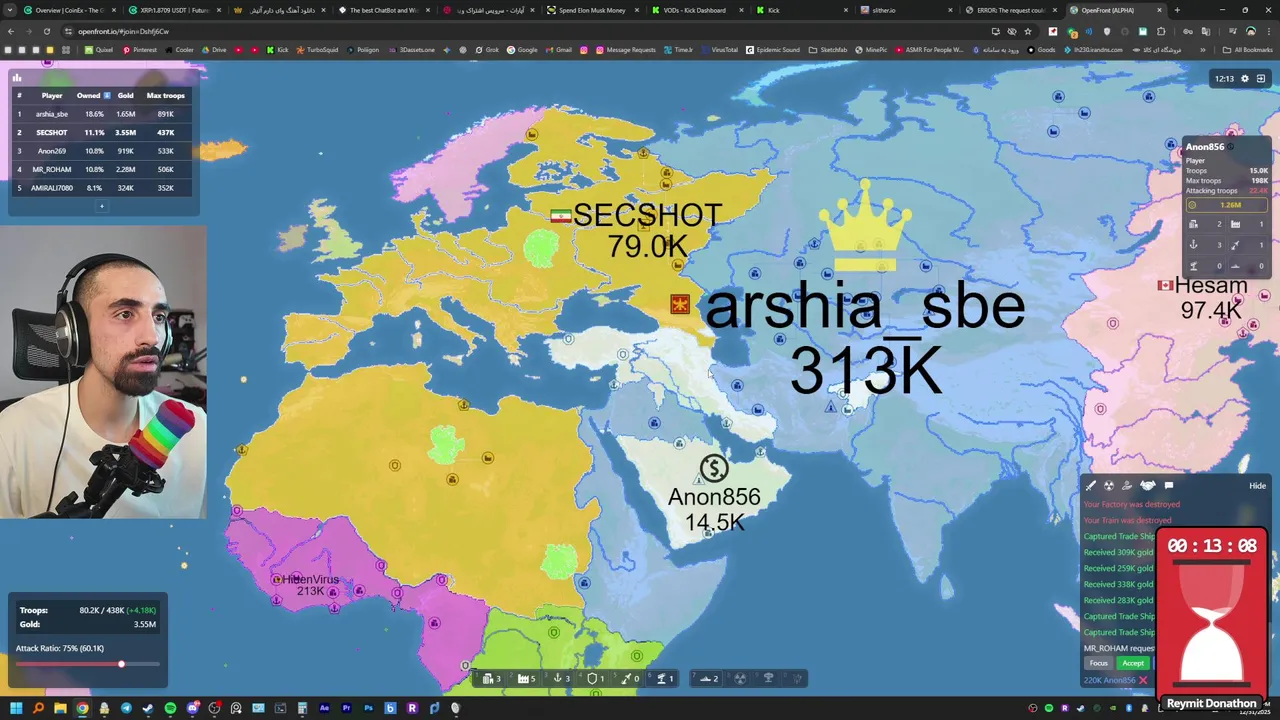Viewport: 1280px width, 720px height.
Task: Open the Sketchfab bookmark
Action: coord(828,50)
